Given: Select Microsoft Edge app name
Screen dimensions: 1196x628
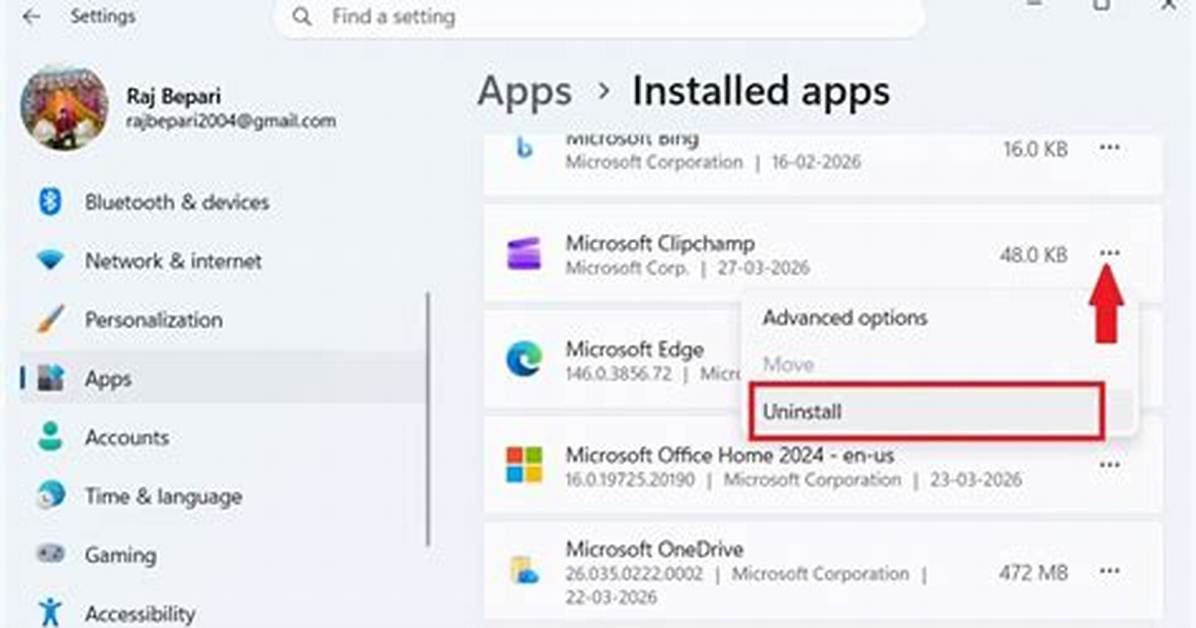Looking at the screenshot, I should [x=634, y=349].
